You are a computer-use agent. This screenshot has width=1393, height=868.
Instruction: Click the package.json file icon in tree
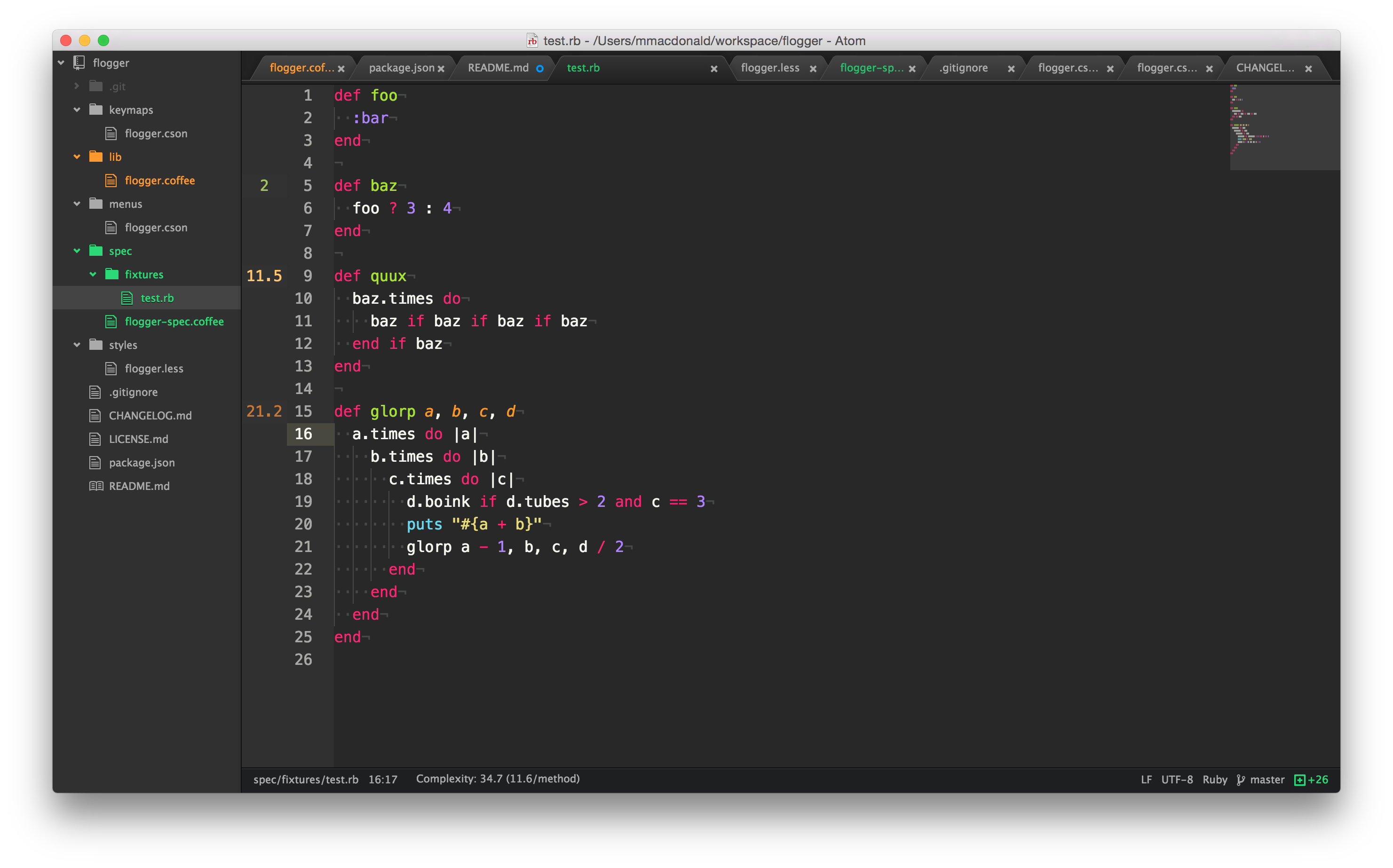pos(95,463)
